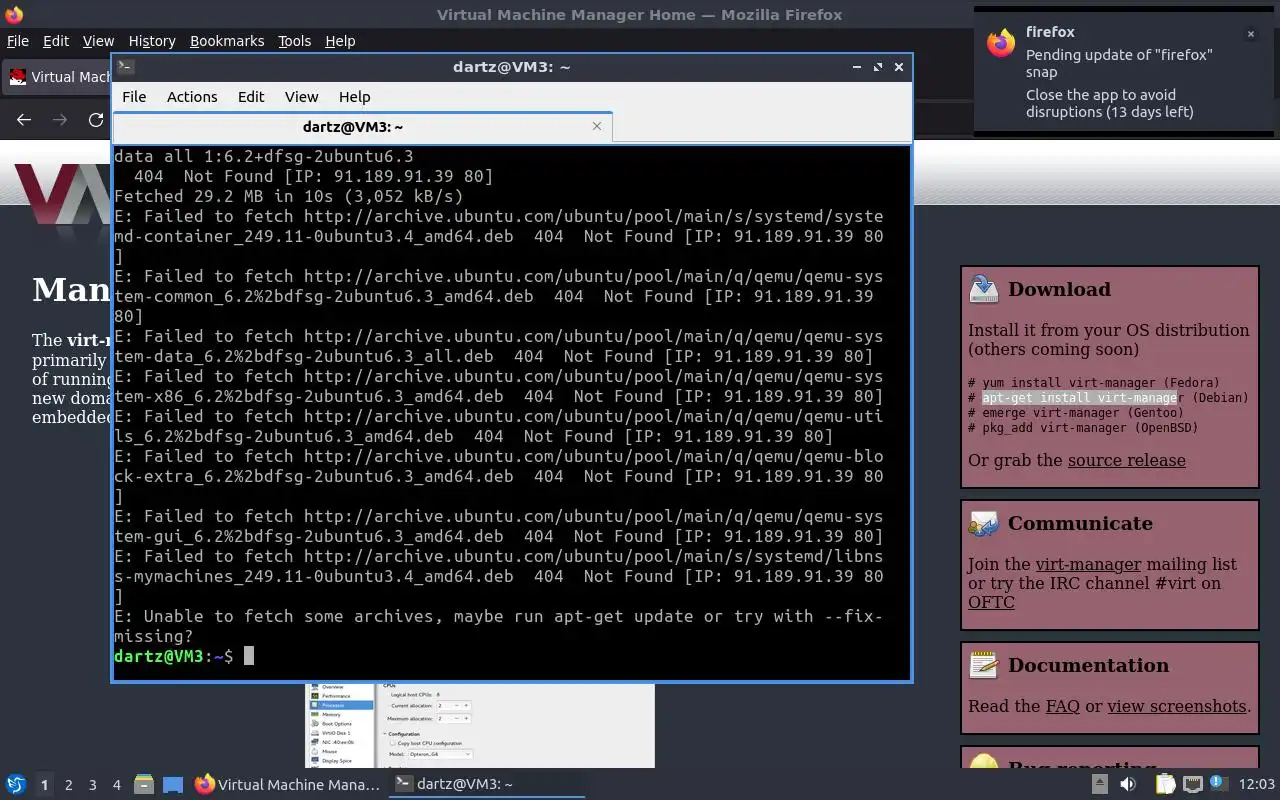
Task: Click the highlighted apt-get install virt-manager text
Action: (1080, 398)
